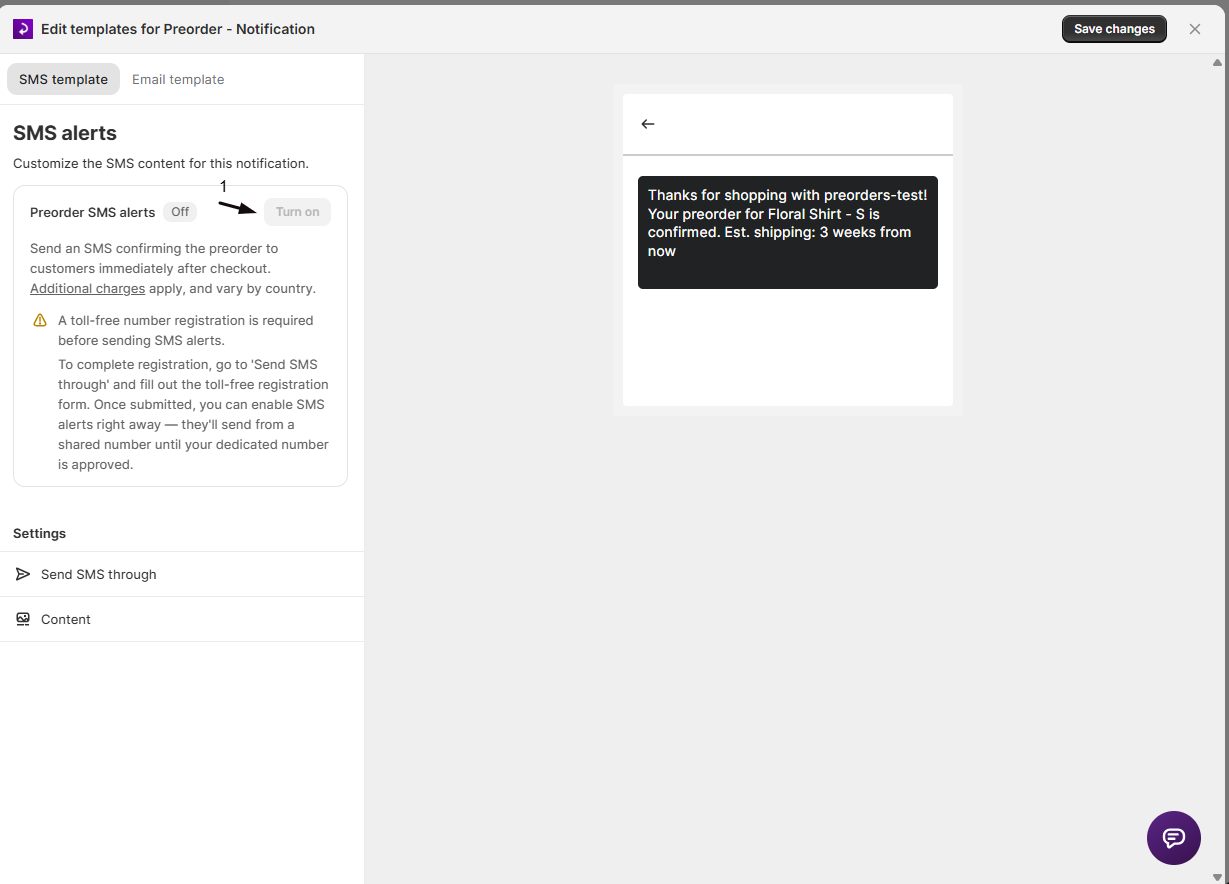Click the yellow warning triangle icon
This screenshot has height=884, width=1229.
coord(40,321)
